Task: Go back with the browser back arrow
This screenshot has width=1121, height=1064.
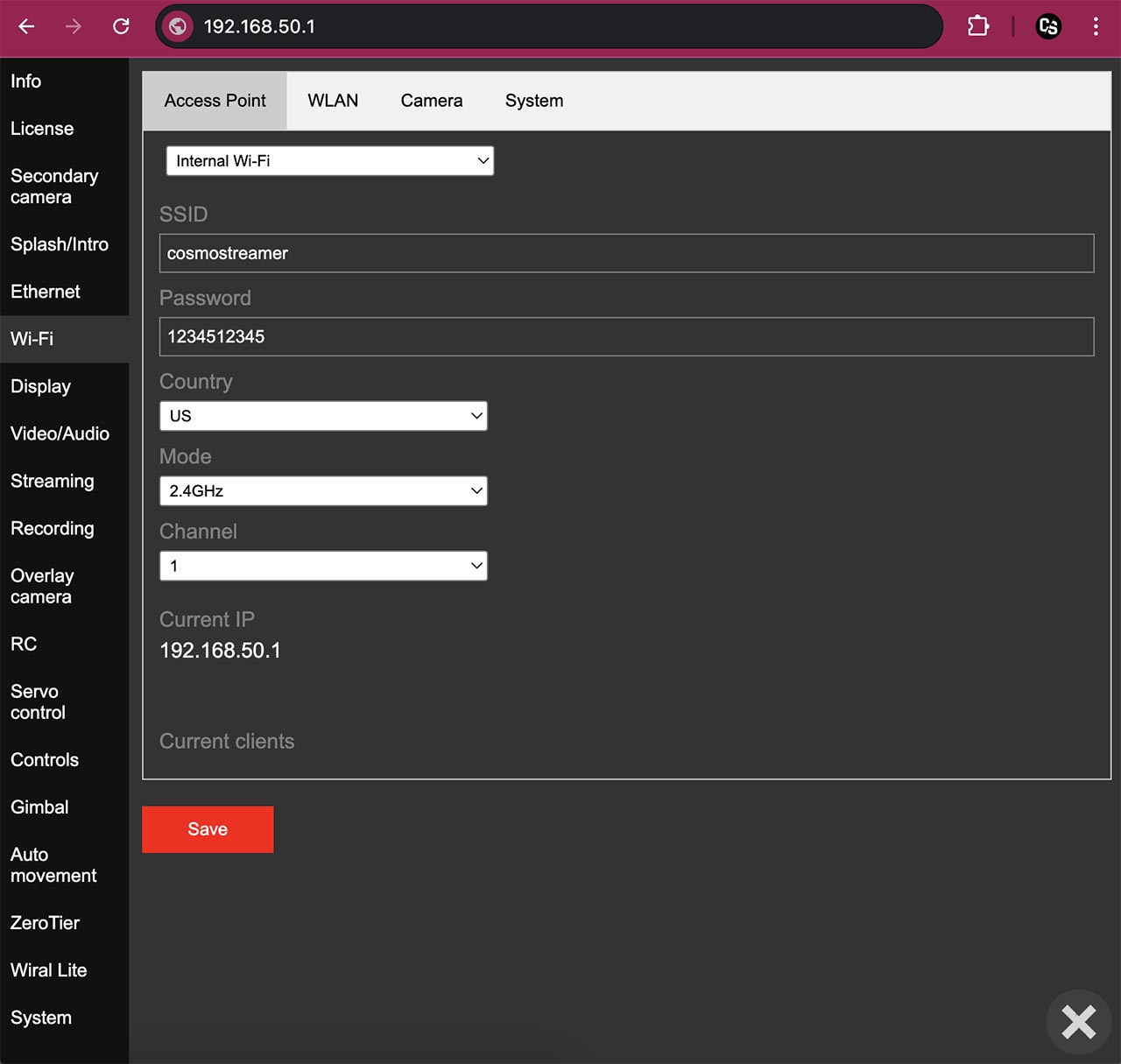Action: [26, 26]
